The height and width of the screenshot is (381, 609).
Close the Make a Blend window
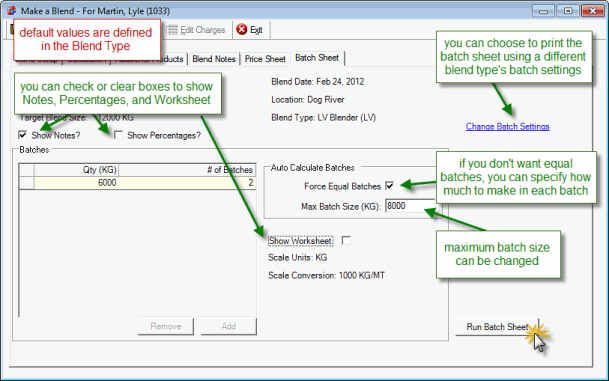592,11
